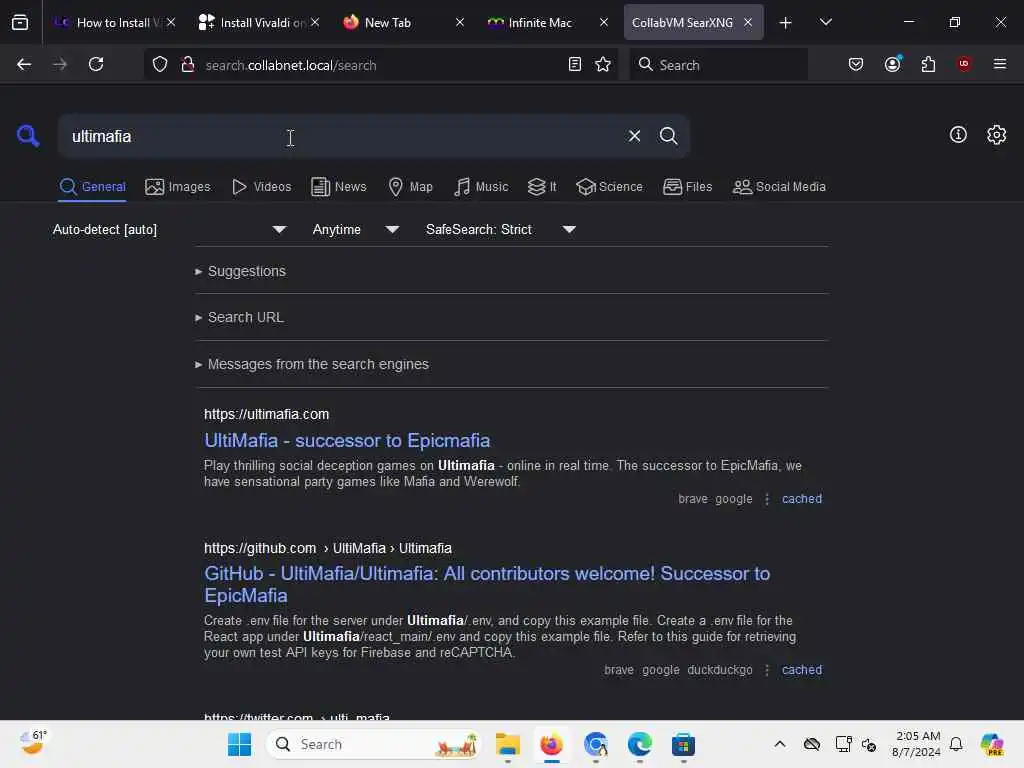1024x768 pixels.
Task: Open the Firefox account menu
Action: coord(892,64)
